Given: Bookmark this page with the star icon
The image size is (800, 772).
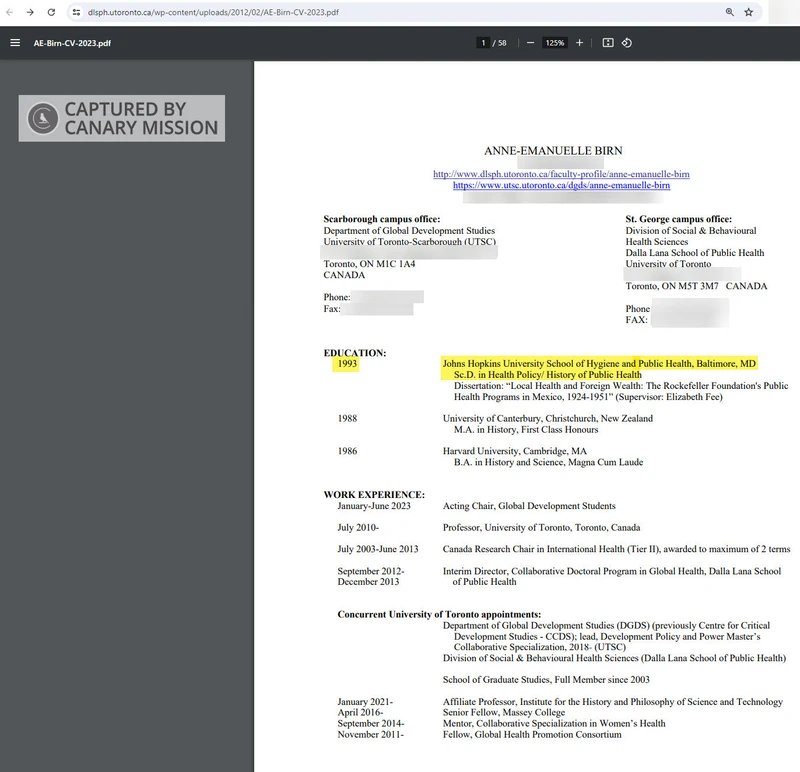Looking at the screenshot, I should (x=749, y=12).
